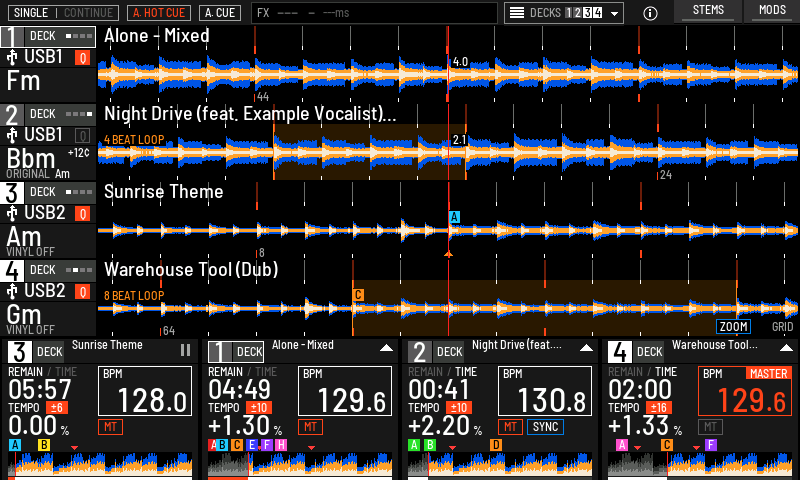Viewport: 800px width, 480px height.
Task: Click the USB2 icon on deck 4
Action: [12, 291]
